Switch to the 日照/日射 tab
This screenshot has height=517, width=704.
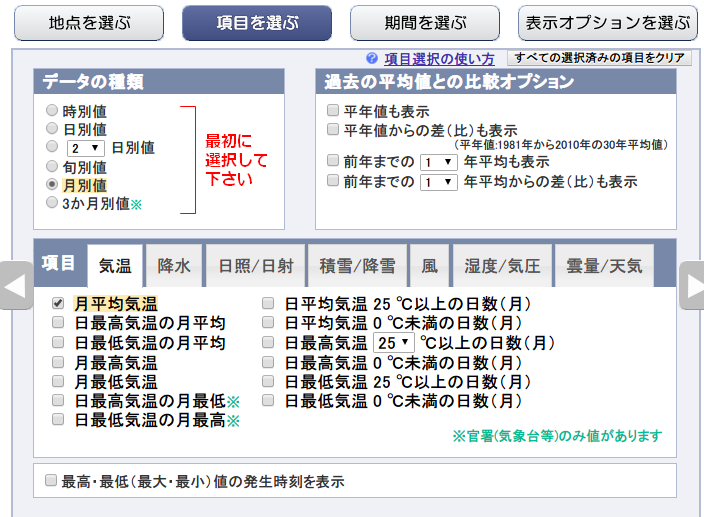255,266
